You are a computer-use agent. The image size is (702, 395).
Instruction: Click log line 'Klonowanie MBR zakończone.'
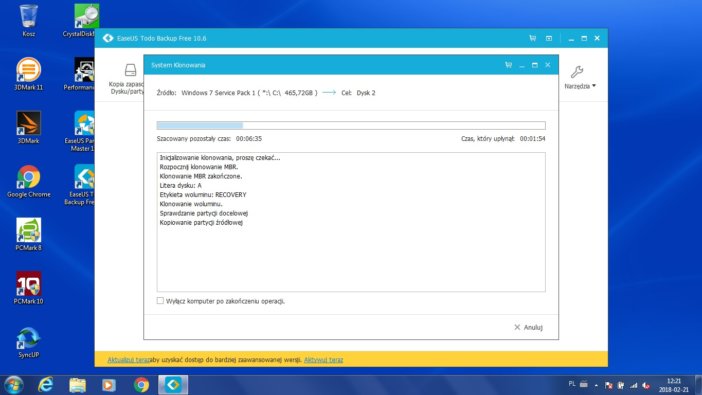[201, 176]
